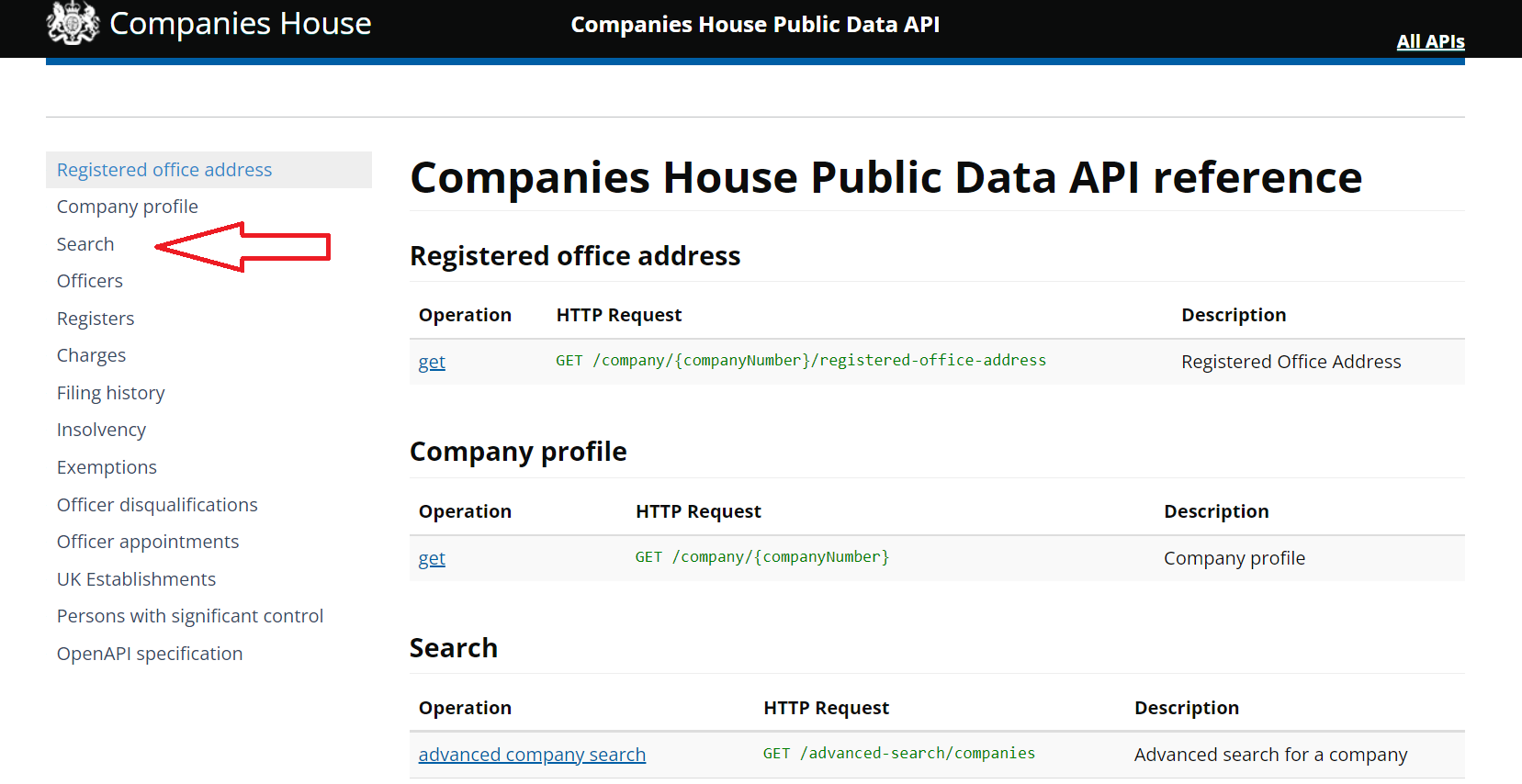Click the GET /company/{companyNumber} request text

pyautogui.click(x=762, y=557)
